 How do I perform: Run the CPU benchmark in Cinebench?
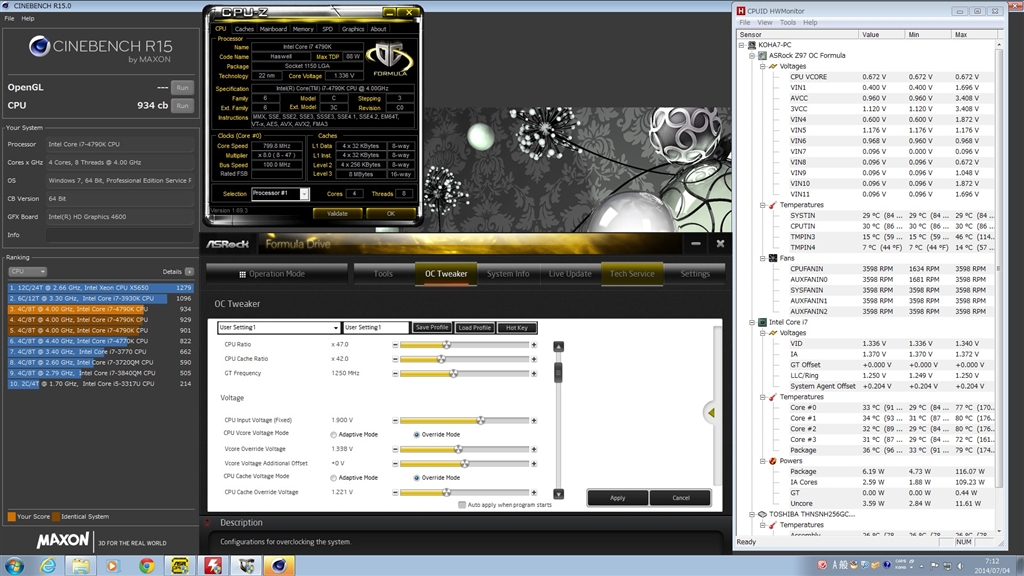(182, 105)
